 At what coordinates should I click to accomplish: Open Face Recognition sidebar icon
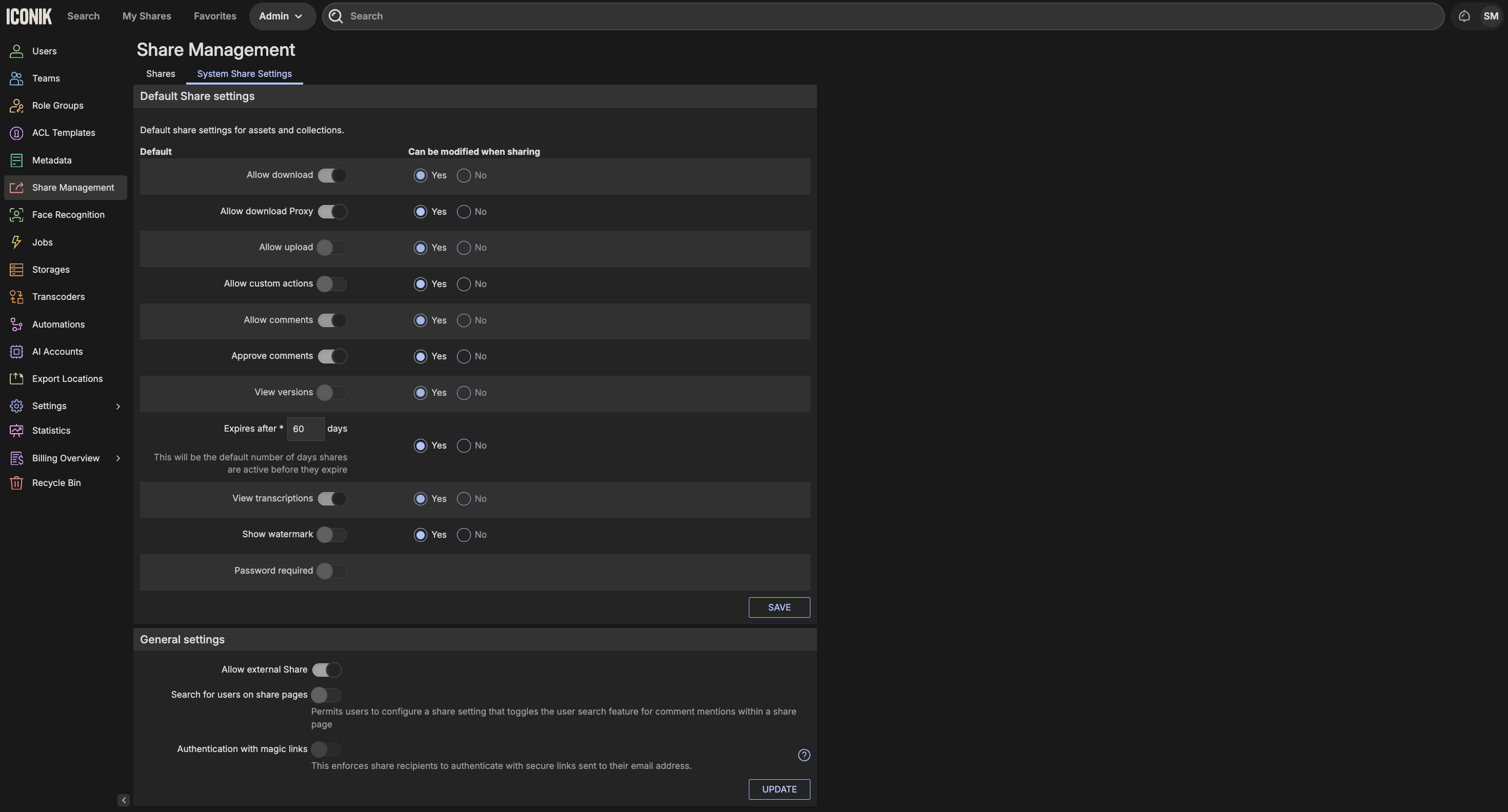point(16,215)
